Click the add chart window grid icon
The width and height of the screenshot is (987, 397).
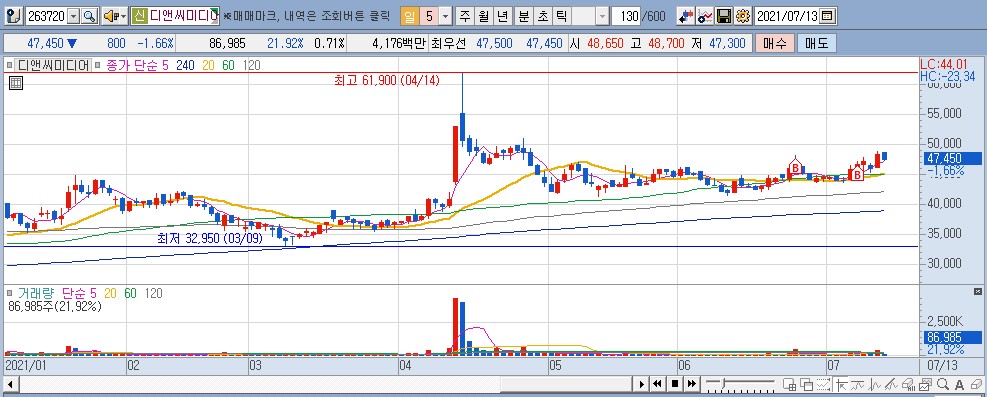coord(789,384)
